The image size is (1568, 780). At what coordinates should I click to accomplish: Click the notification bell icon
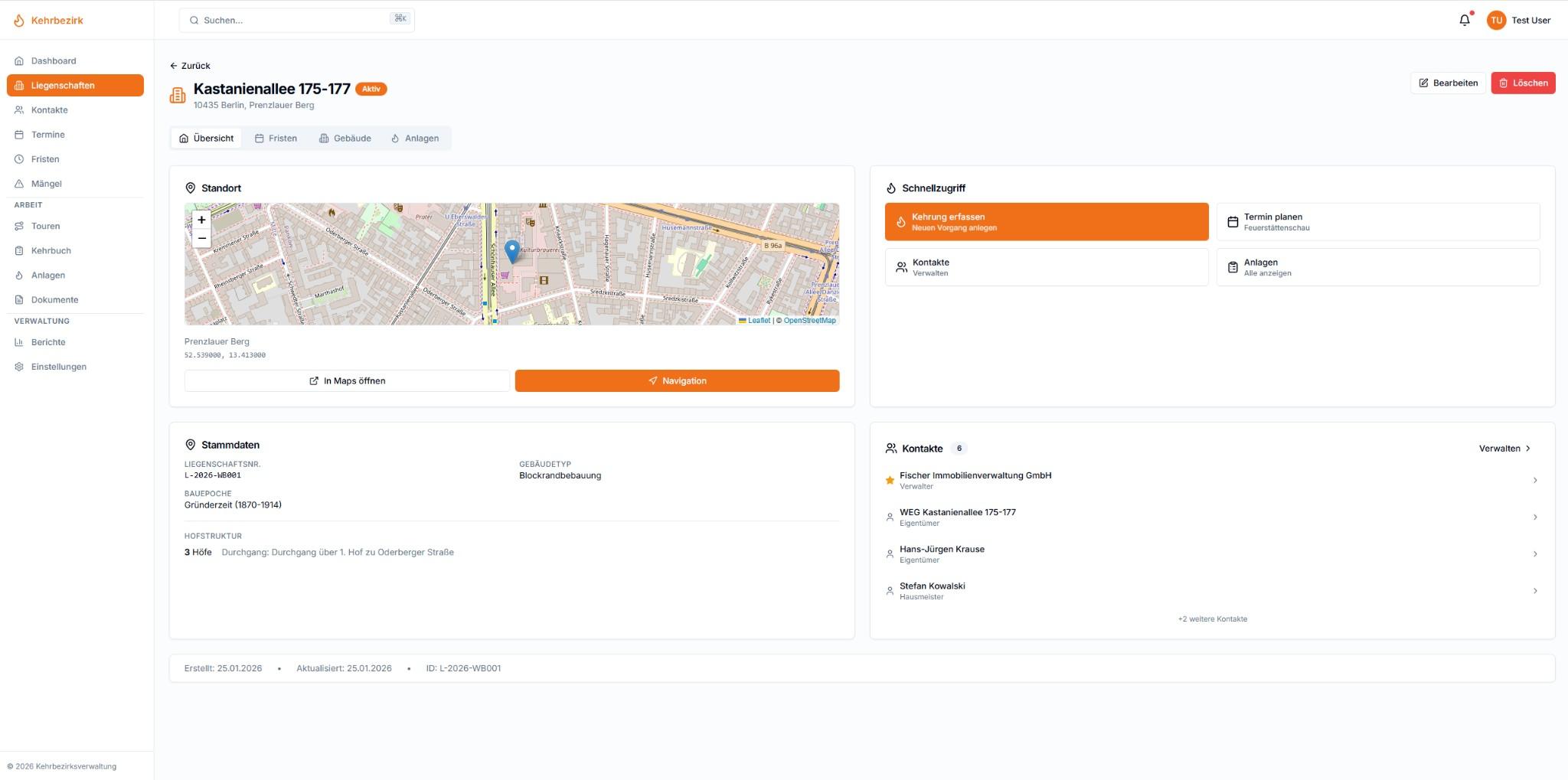(x=1464, y=21)
